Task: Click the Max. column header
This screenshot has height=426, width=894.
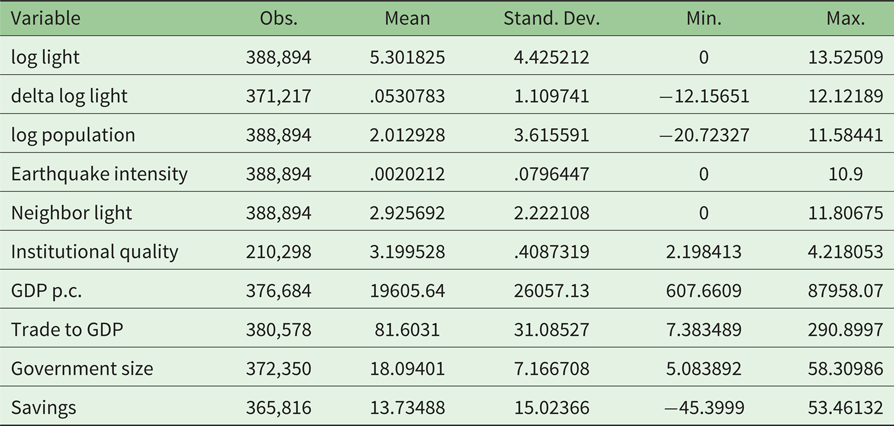Action: [x=844, y=19]
